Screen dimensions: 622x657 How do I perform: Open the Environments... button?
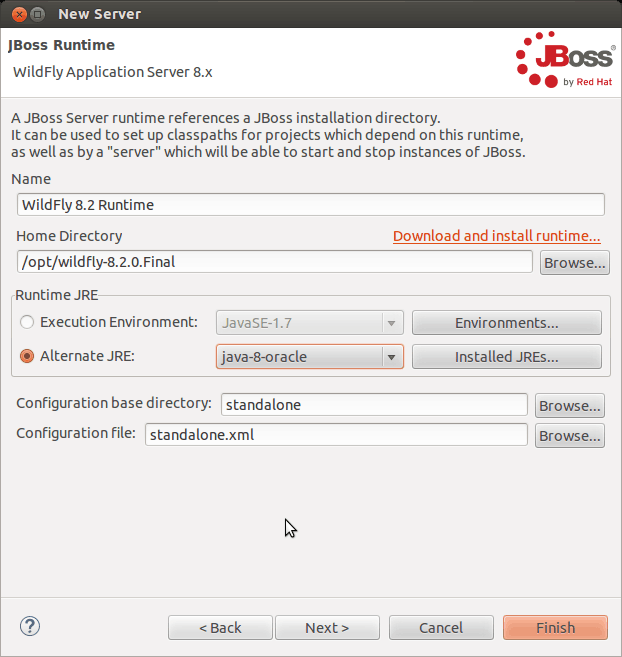[507, 323]
